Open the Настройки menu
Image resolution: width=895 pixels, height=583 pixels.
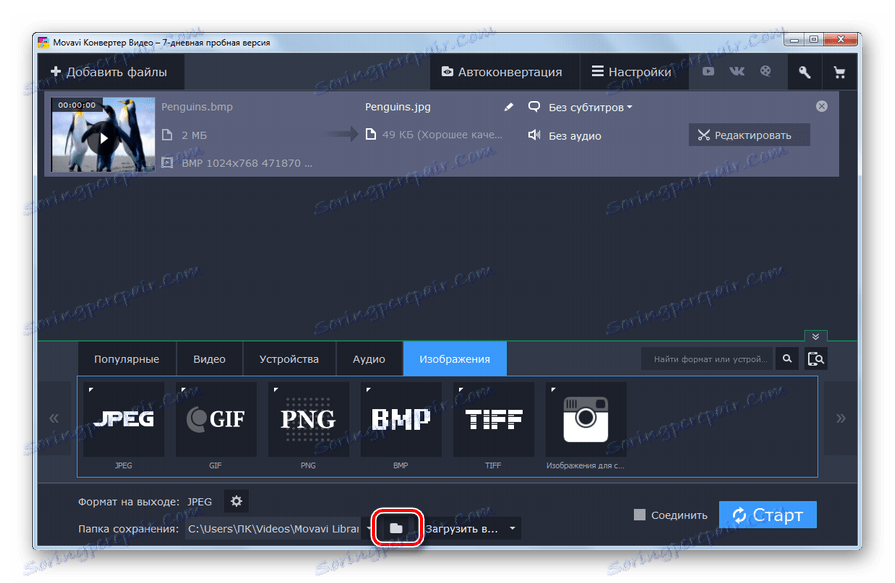click(632, 72)
